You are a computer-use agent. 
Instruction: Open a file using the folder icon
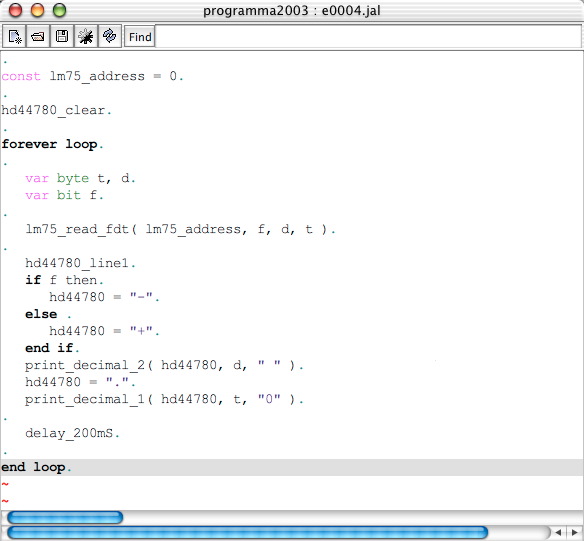point(38,36)
